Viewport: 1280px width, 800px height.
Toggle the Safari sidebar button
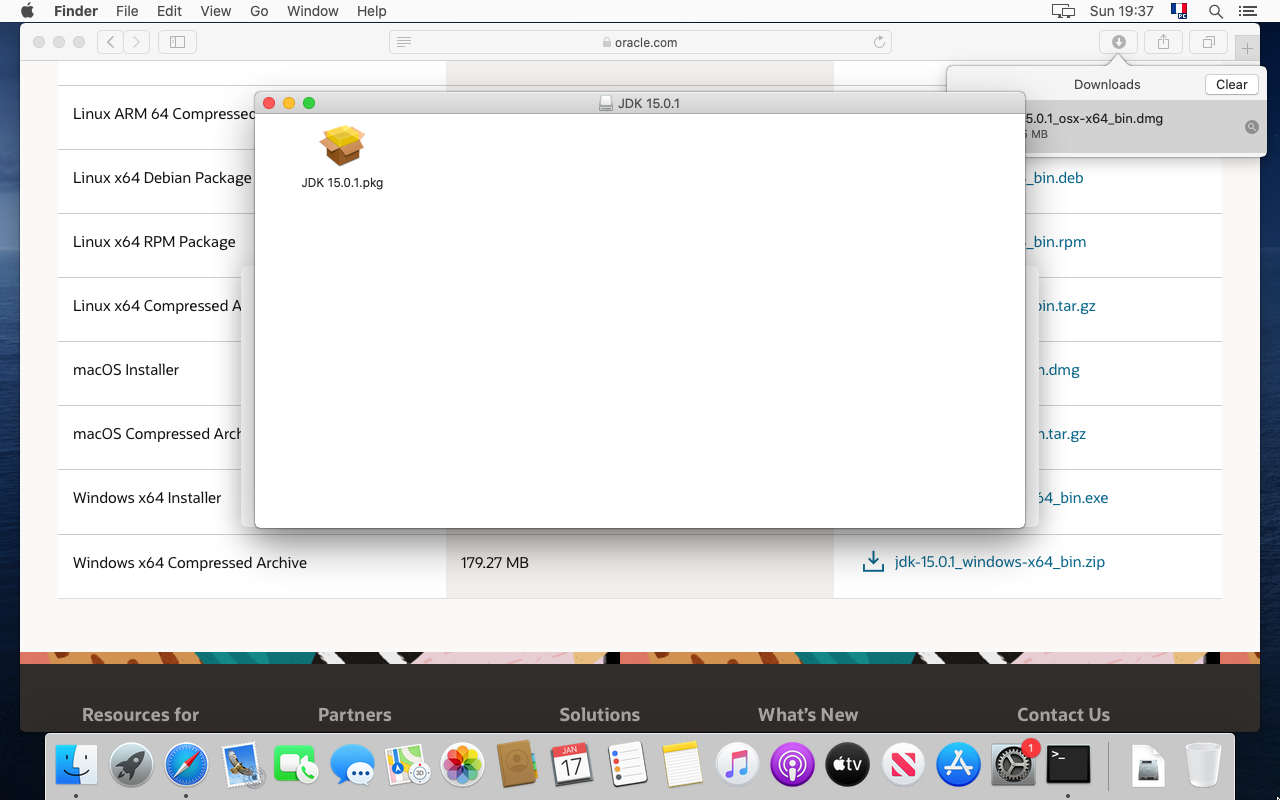[x=177, y=42]
